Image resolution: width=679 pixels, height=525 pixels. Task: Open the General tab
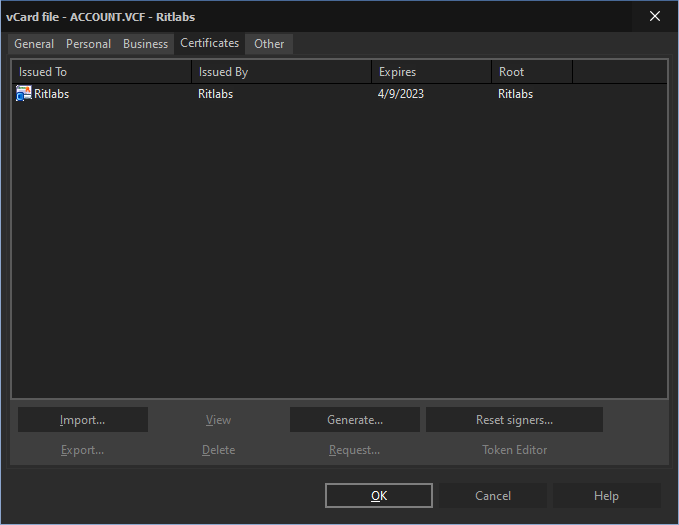[x=34, y=44]
